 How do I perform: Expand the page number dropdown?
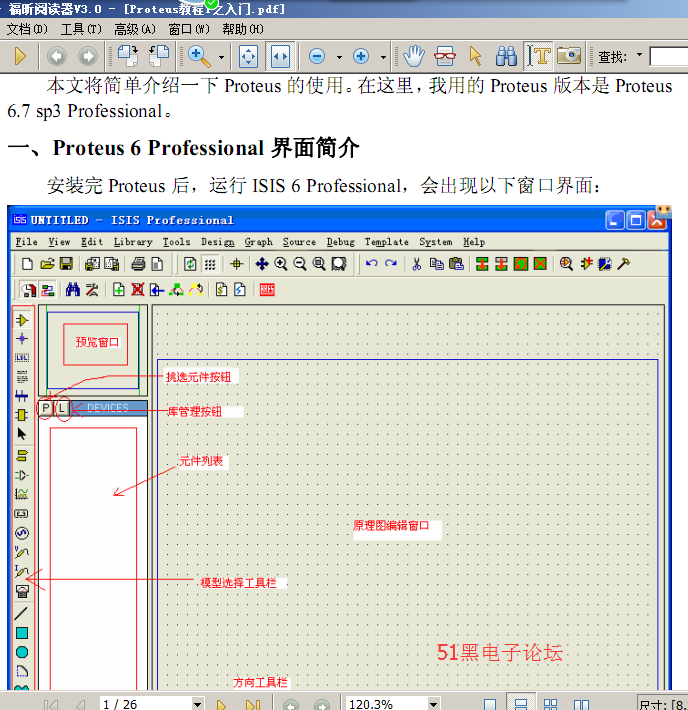[197, 705]
